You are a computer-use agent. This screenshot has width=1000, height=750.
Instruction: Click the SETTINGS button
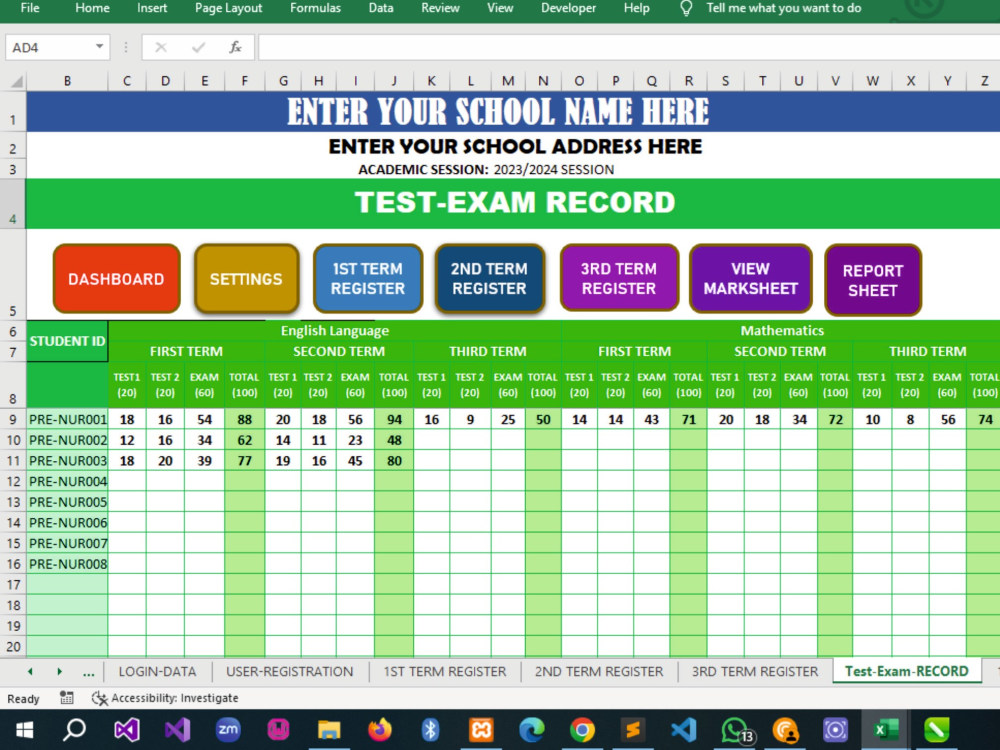[246, 279]
